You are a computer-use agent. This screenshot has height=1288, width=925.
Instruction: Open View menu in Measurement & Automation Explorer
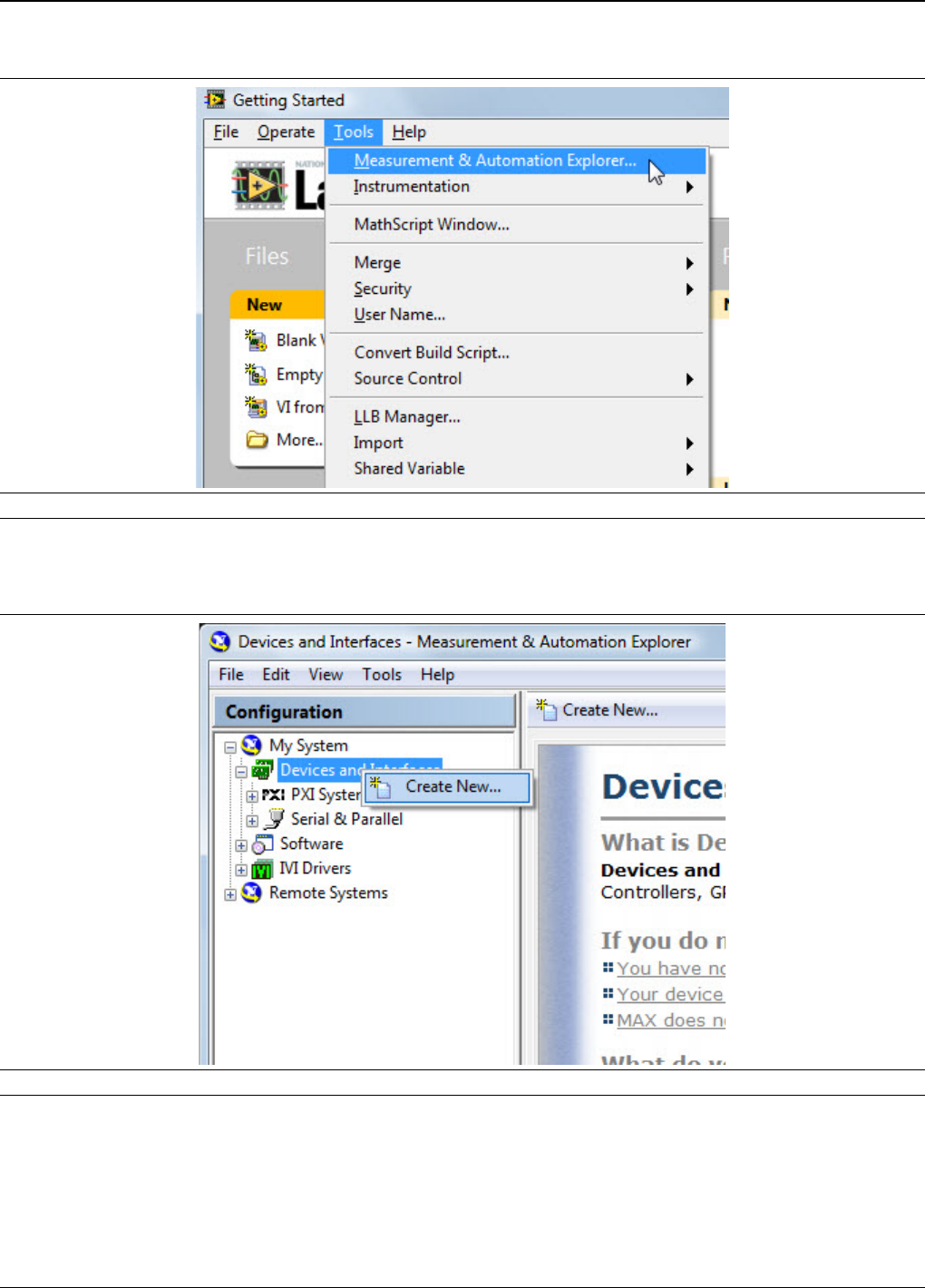pos(326,675)
